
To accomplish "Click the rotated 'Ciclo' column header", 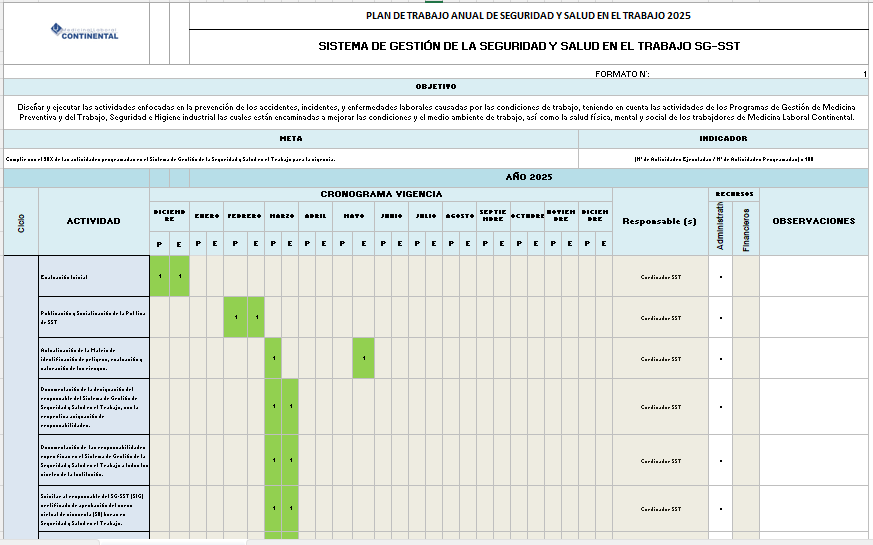I will [x=21, y=221].
